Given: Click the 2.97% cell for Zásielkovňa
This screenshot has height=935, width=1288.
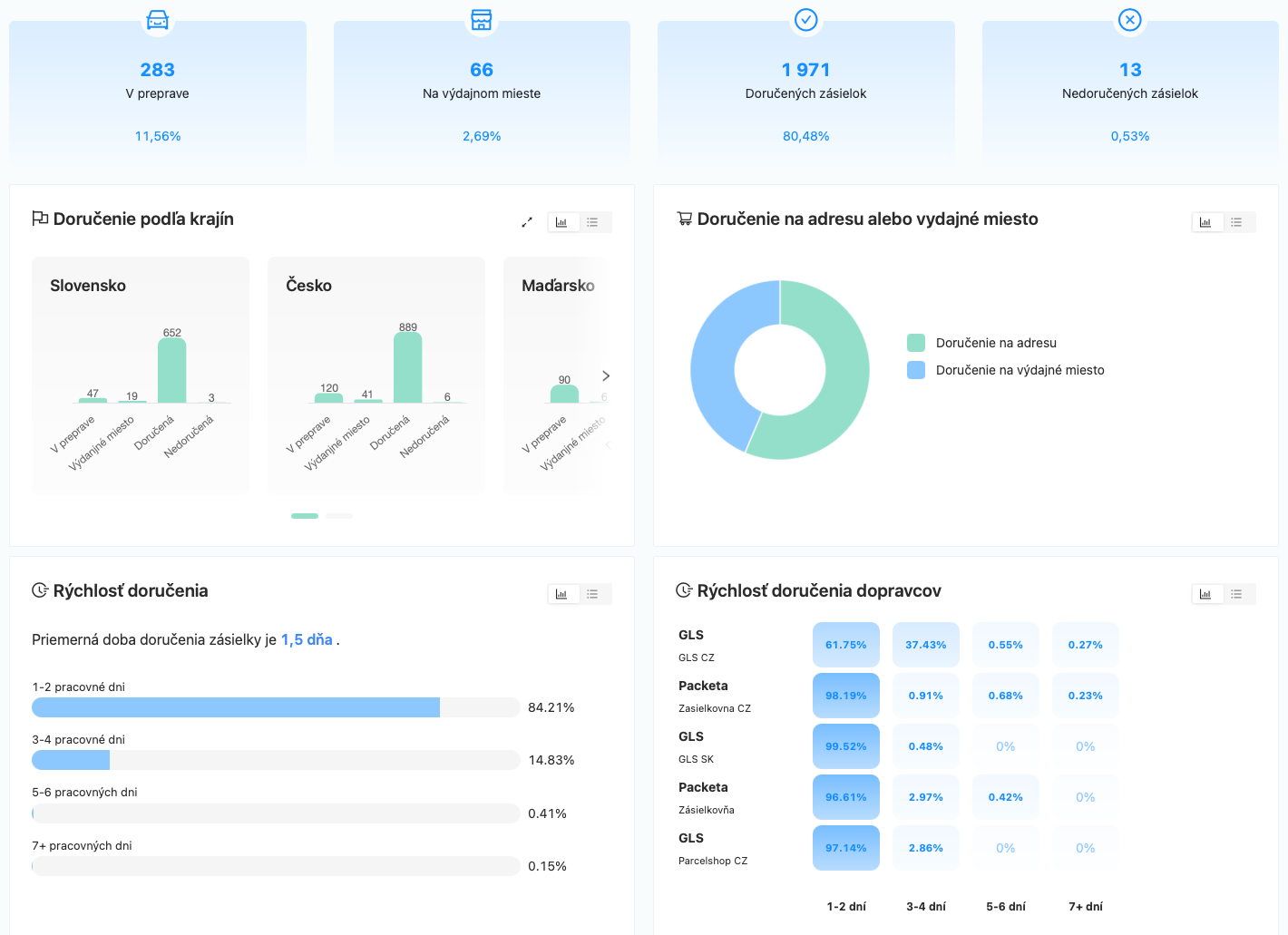Looking at the screenshot, I should pos(926,797).
